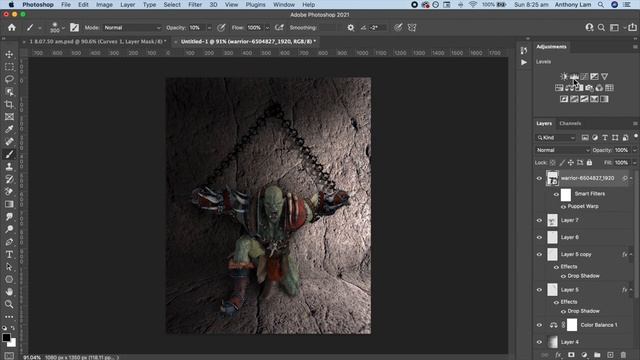Open the Adjustments panel menu
This screenshot has height=360, width=640.
[x=635, y=47]
